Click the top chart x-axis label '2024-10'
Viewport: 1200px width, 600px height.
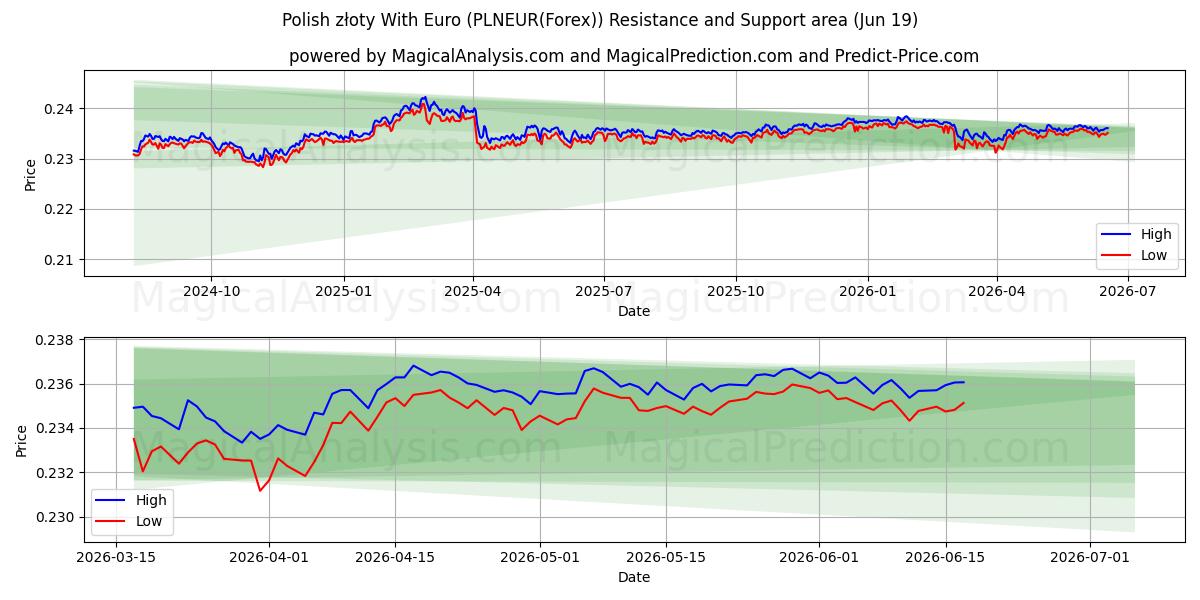click(211, 291)
